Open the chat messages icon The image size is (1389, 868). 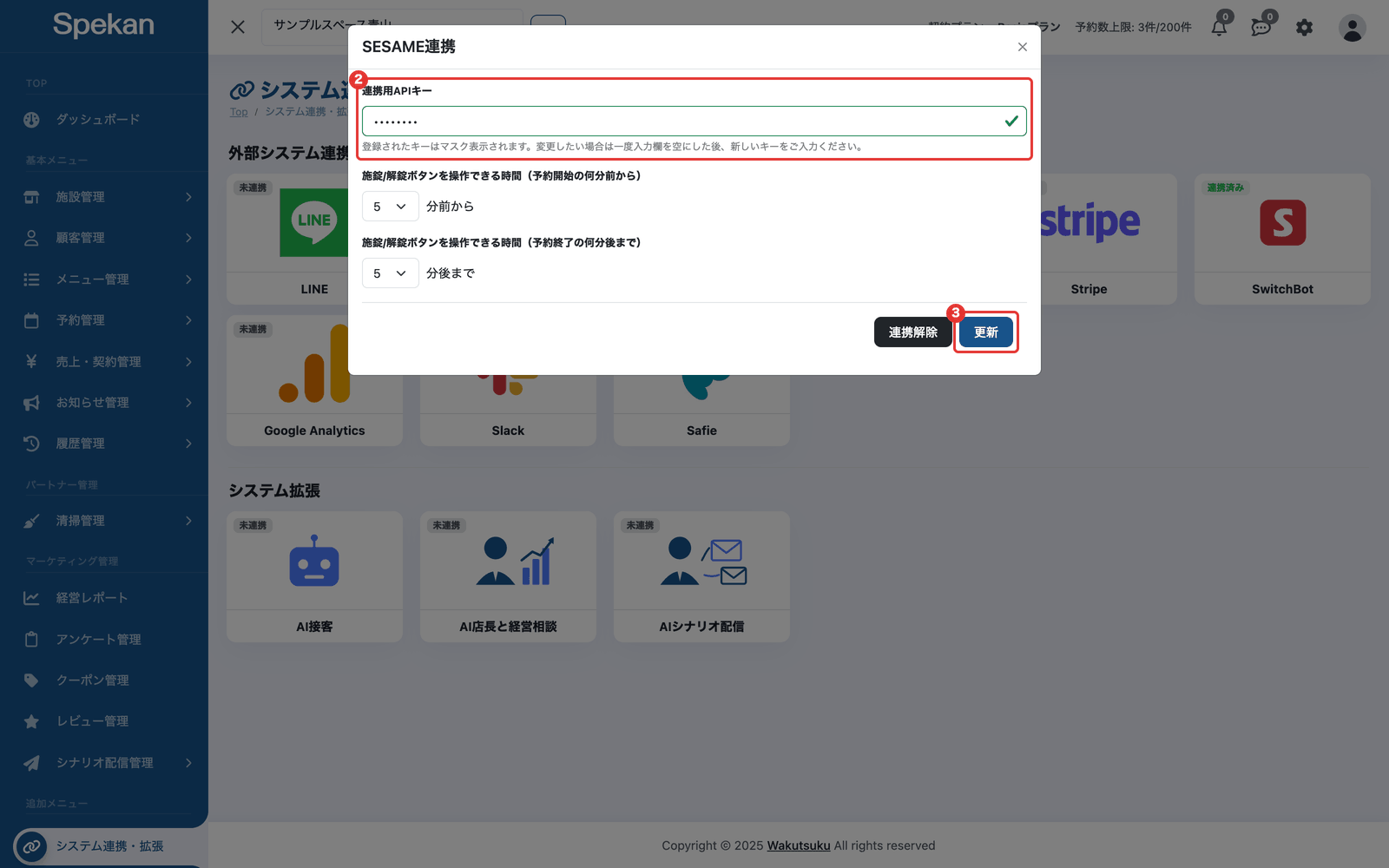coord(1261,27)
